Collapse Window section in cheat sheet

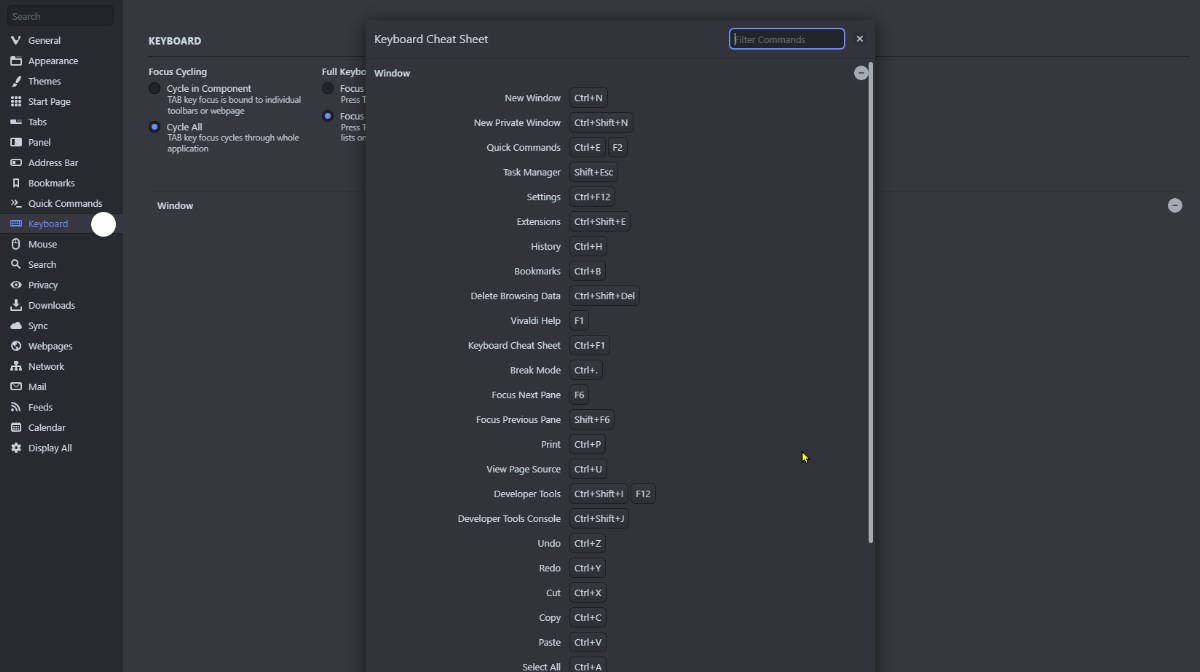(861, 73)
